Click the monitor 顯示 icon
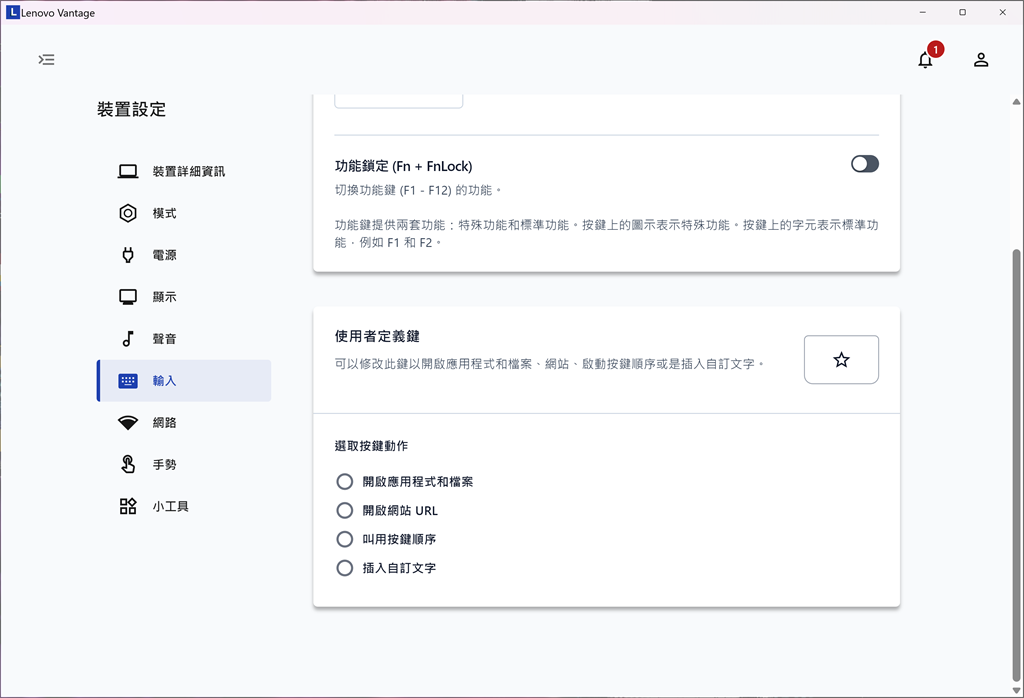Screen dimensions: 1024x698 pos(128,297)
